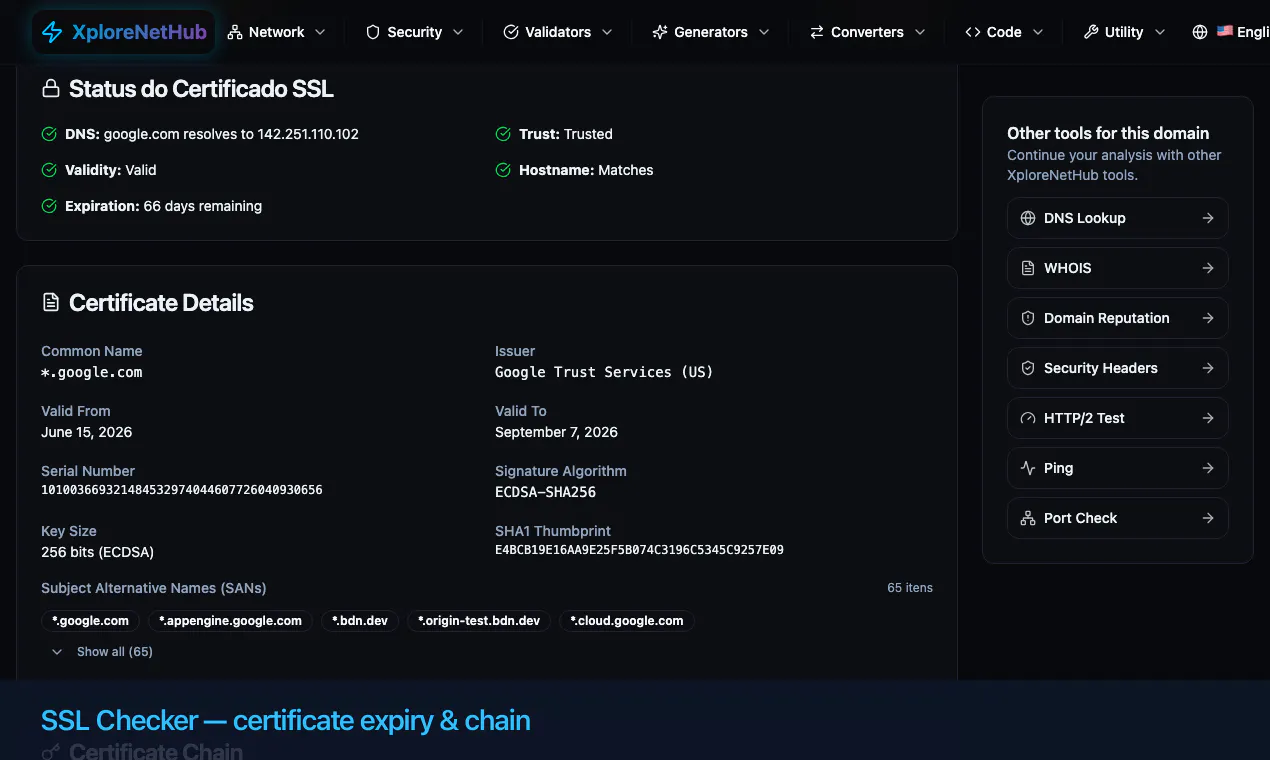
Task: Open the Security Headers tool
Action: coord(1118,368)
